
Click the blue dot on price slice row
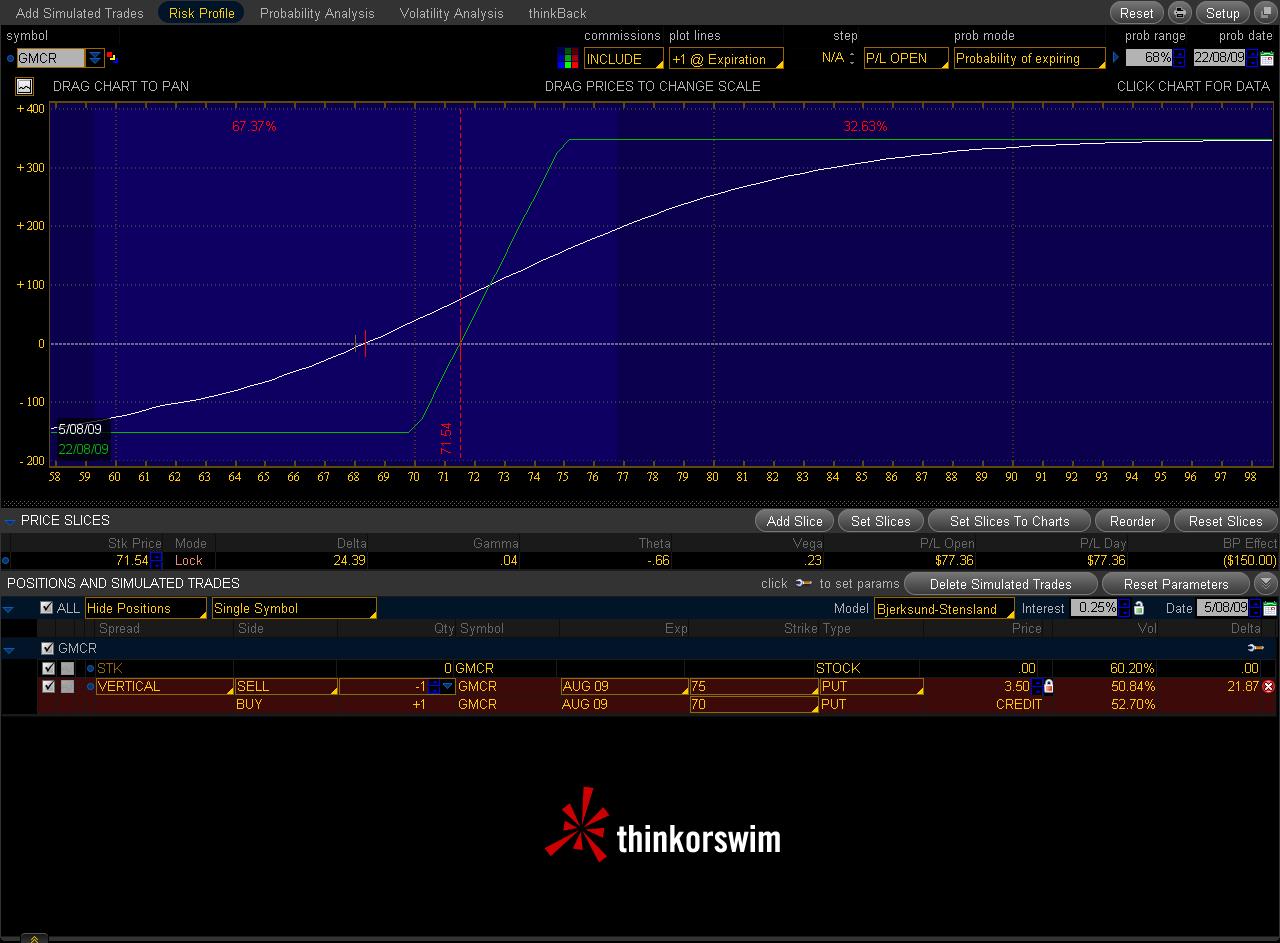pos(6,561)
